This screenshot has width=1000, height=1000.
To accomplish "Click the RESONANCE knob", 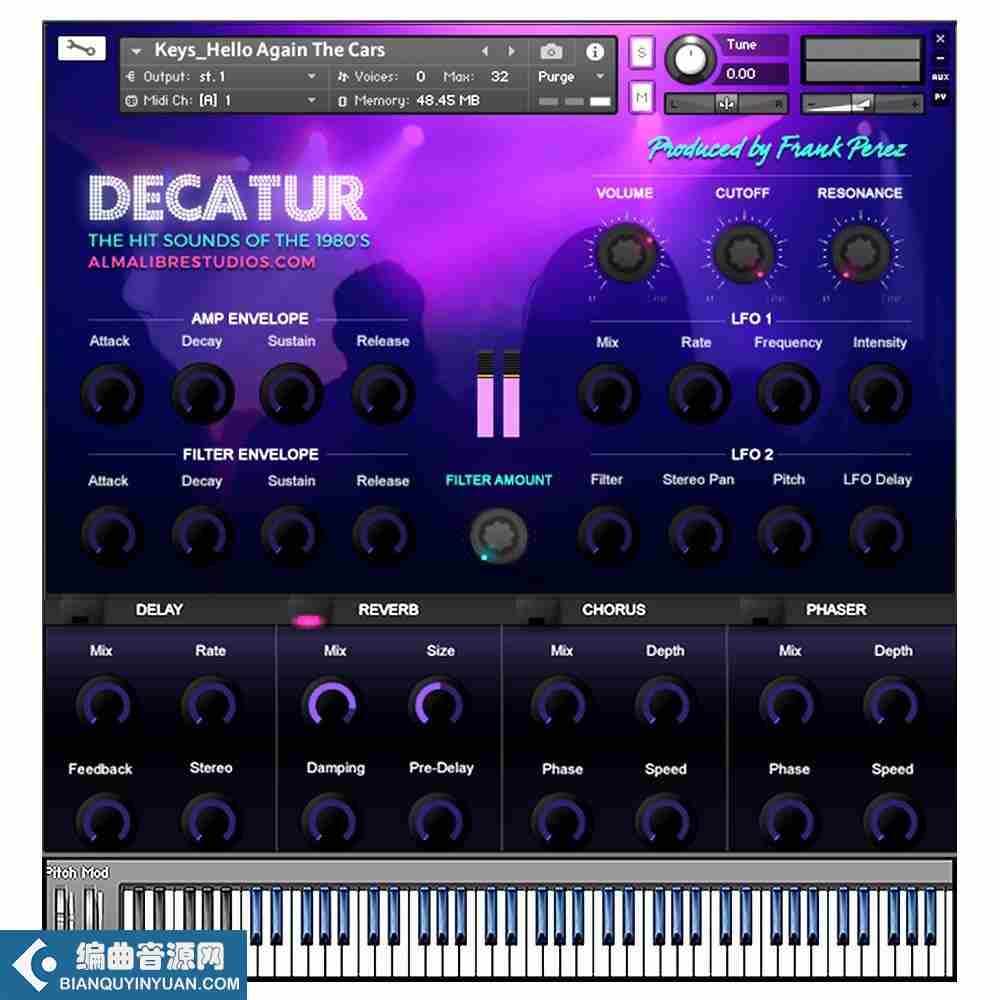I will coord(859,253).
